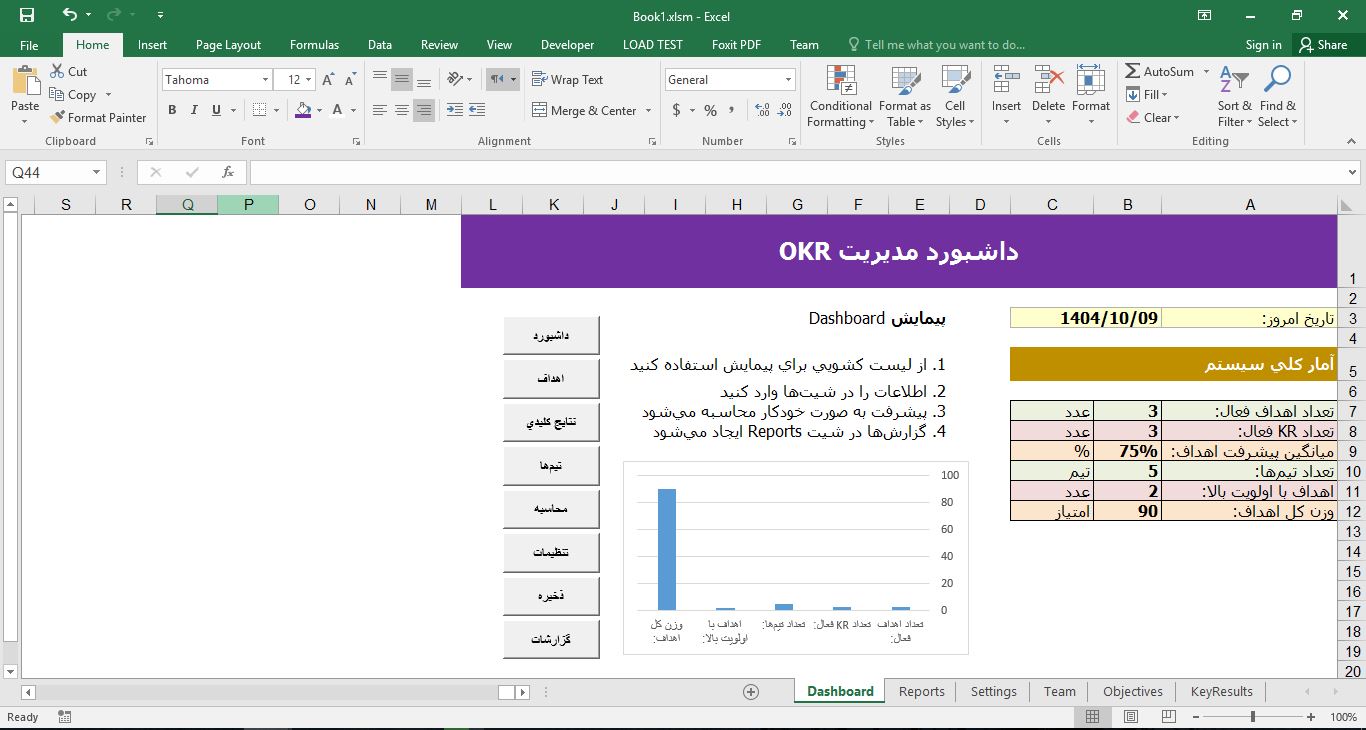Apply the AutoSum function
This screenshot has width=1366, height=730.
coord(1161,71)
